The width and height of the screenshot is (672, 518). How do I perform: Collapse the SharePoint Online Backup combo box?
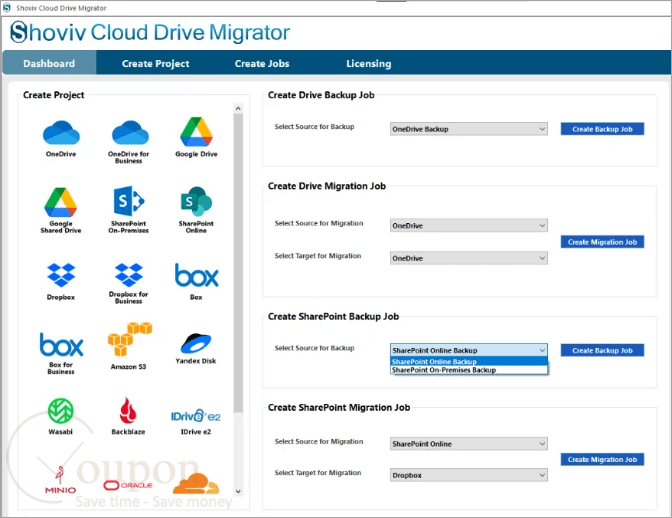click(468, 350)
